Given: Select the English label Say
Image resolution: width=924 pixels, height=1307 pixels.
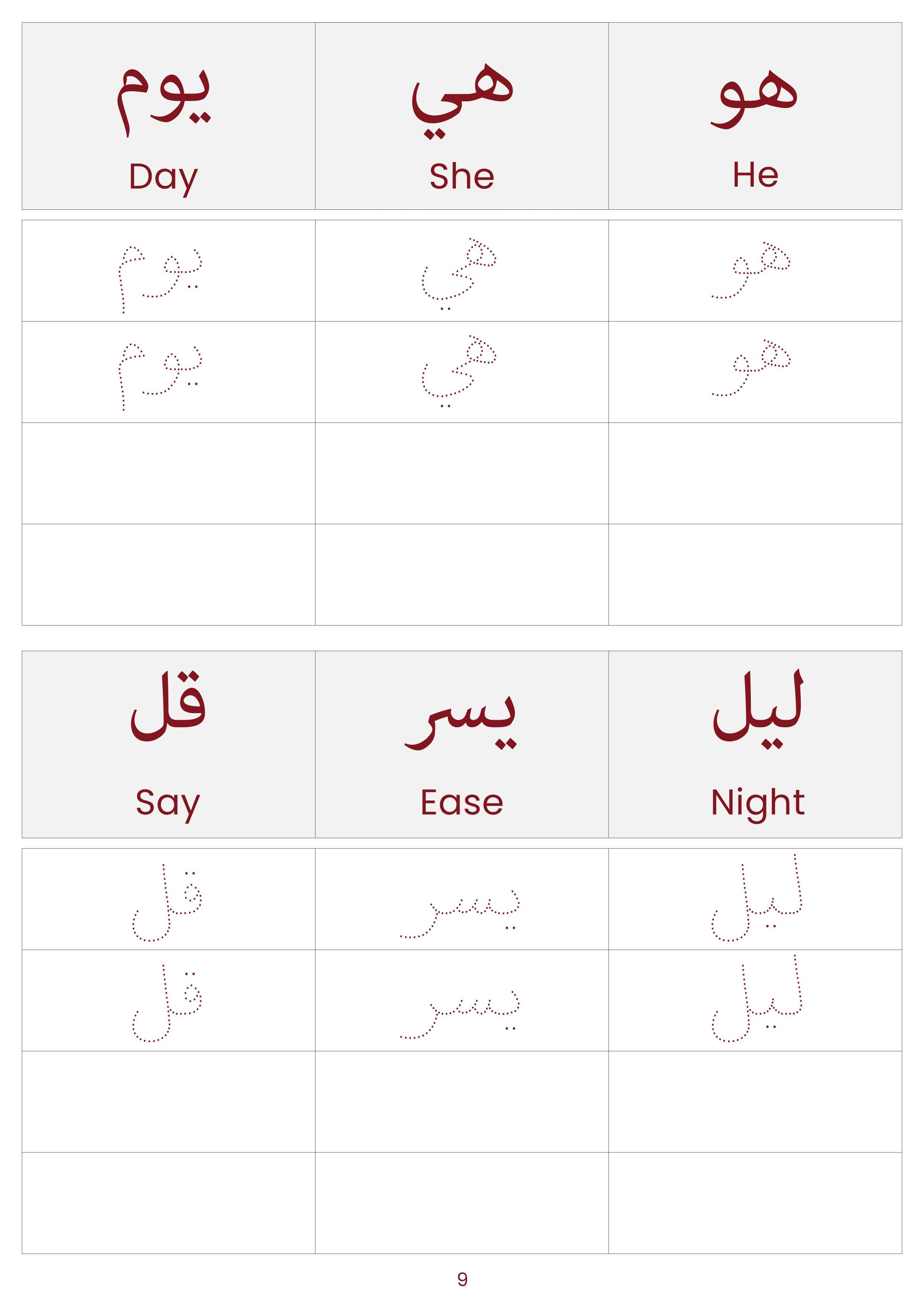Looking at the screenshot, I should pos(168,804).
